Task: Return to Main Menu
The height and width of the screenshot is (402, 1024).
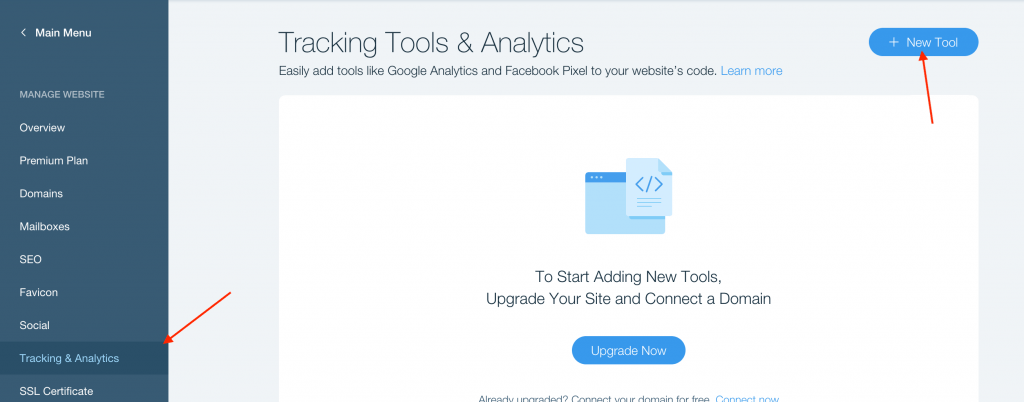Action: click(x=63, y=33)
